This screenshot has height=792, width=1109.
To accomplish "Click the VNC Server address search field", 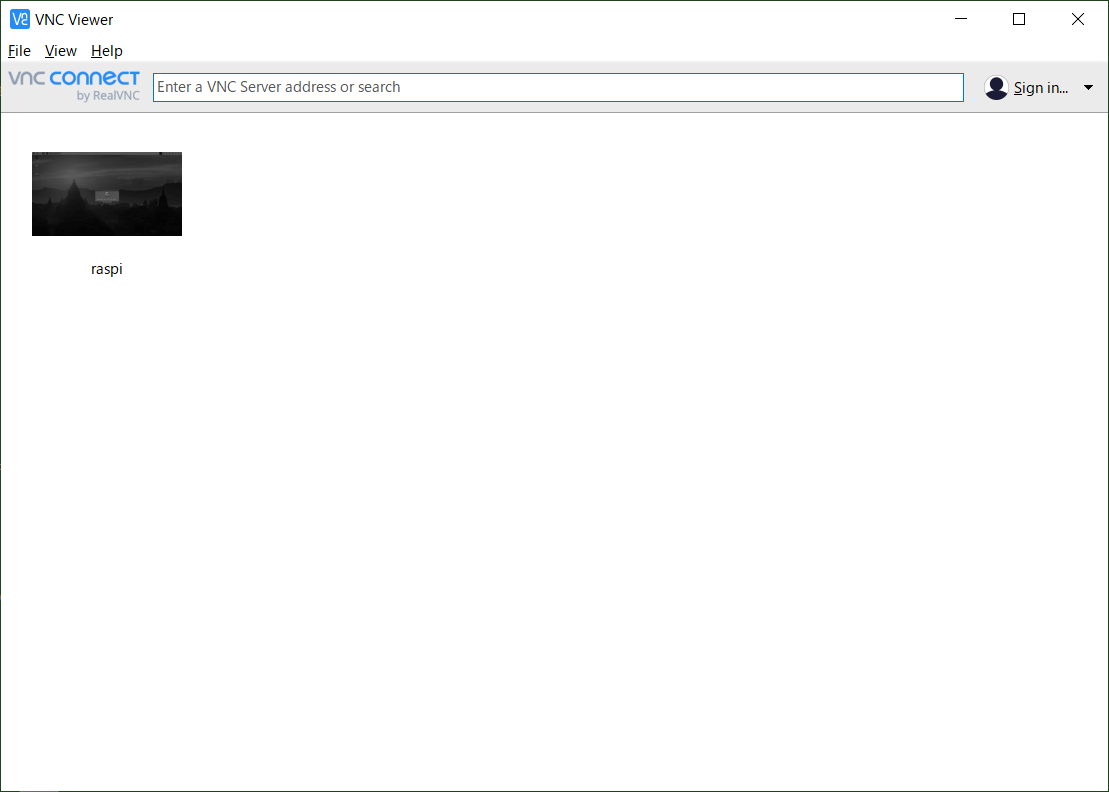I will (x=558, y=87).
